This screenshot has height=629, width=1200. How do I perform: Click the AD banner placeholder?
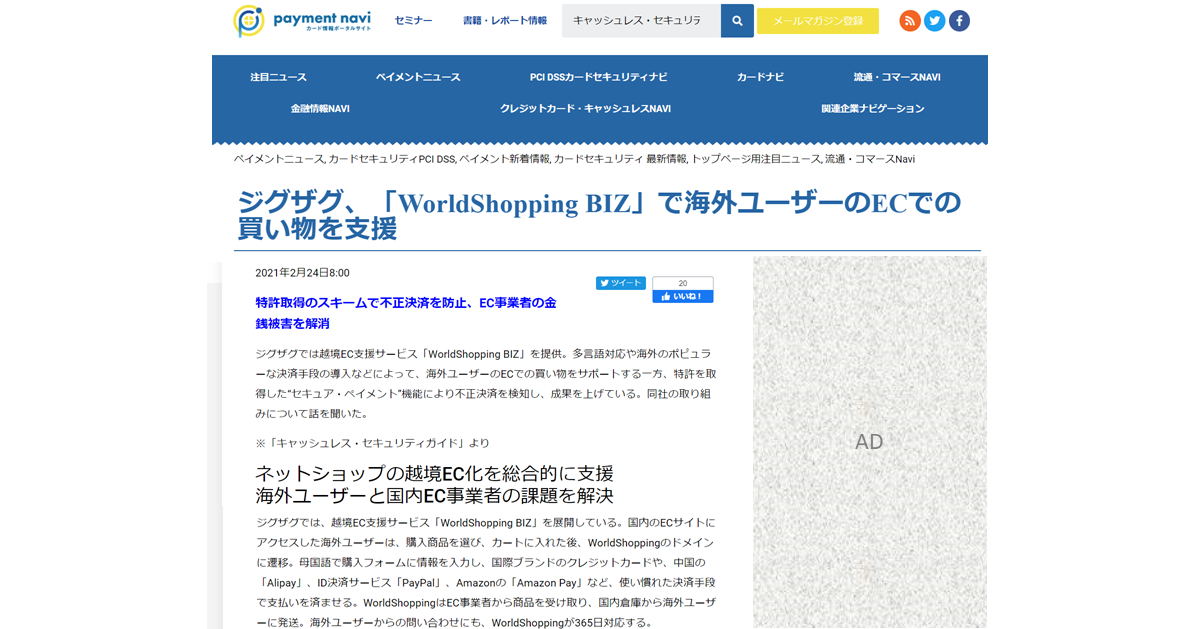click(869, 442)
